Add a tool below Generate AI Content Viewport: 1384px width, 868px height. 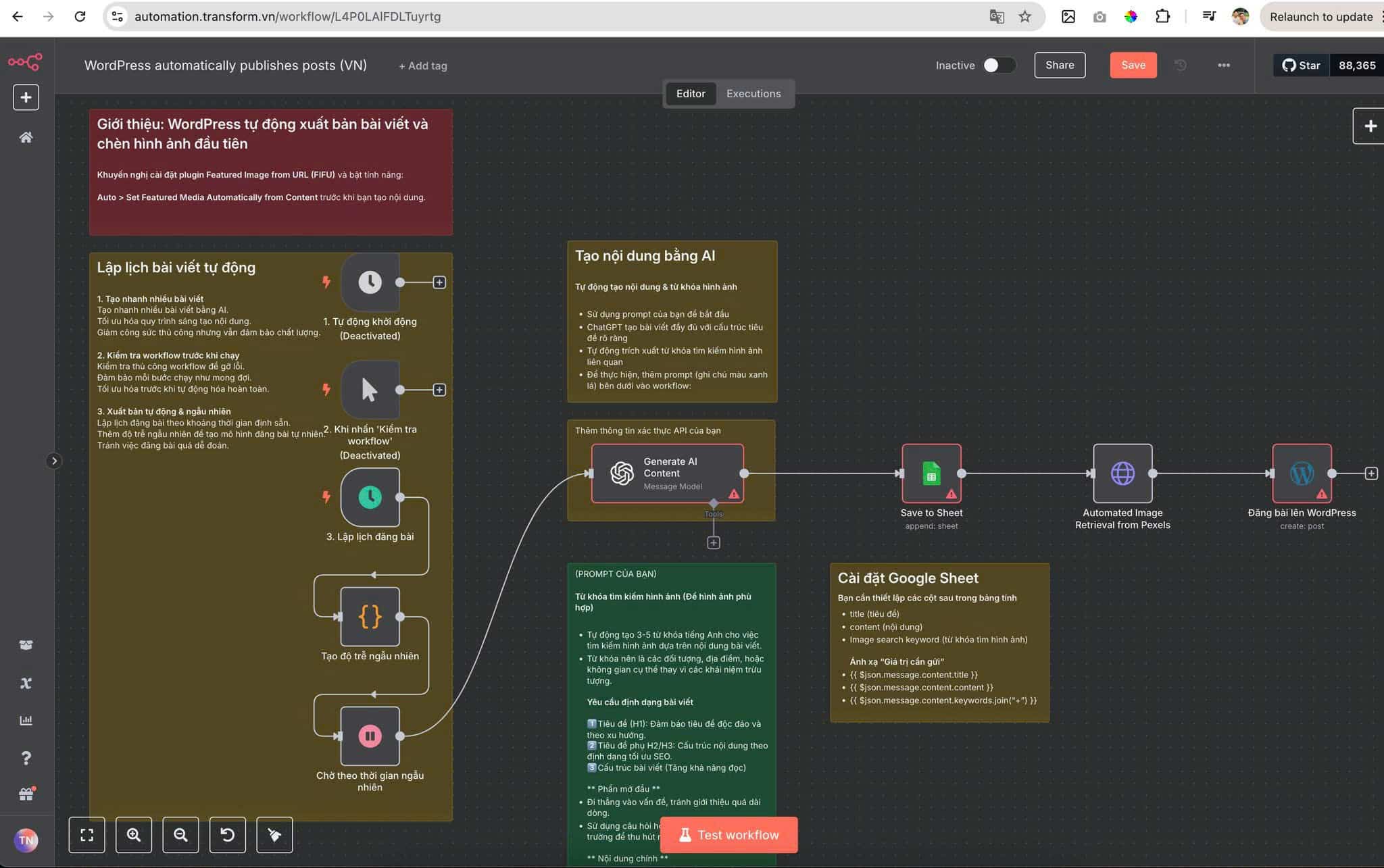(x=714, y=543)
